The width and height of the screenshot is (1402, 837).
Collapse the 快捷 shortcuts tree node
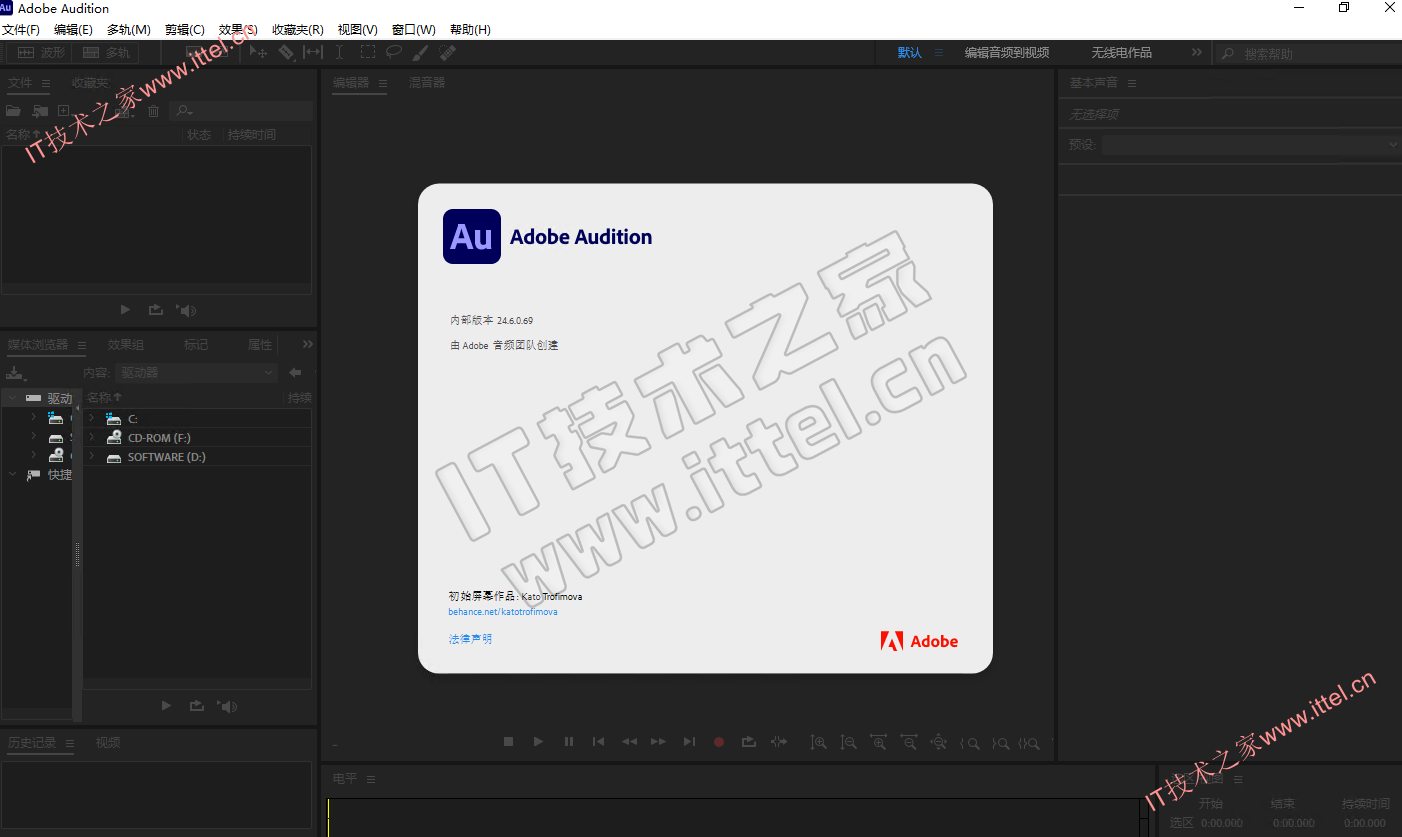pyautogui.click(x=12, y=474)
